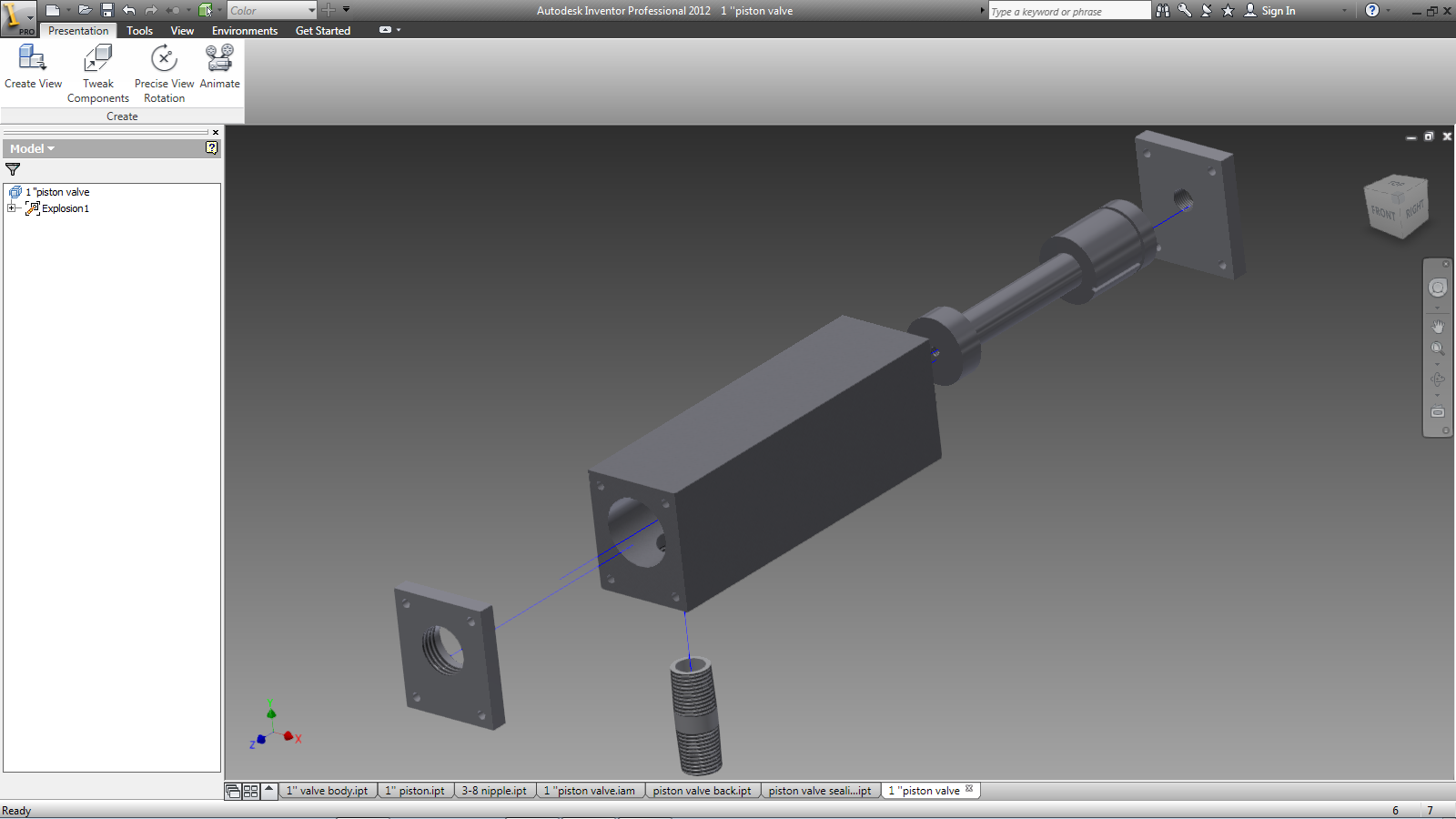The image size is (1456, 819).
Task: Switch to the 1 "piston valve.iam tab
Action: click(x=590, y=791)
